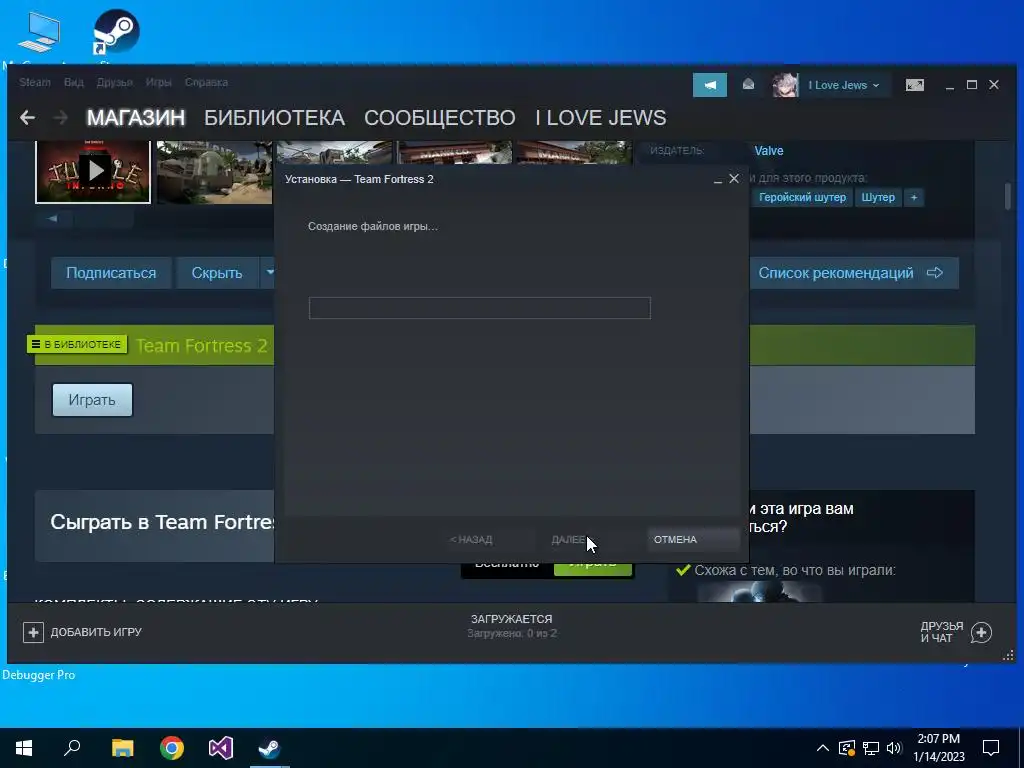
Task: Open the Игры menu
Action: tap(158, 82)
